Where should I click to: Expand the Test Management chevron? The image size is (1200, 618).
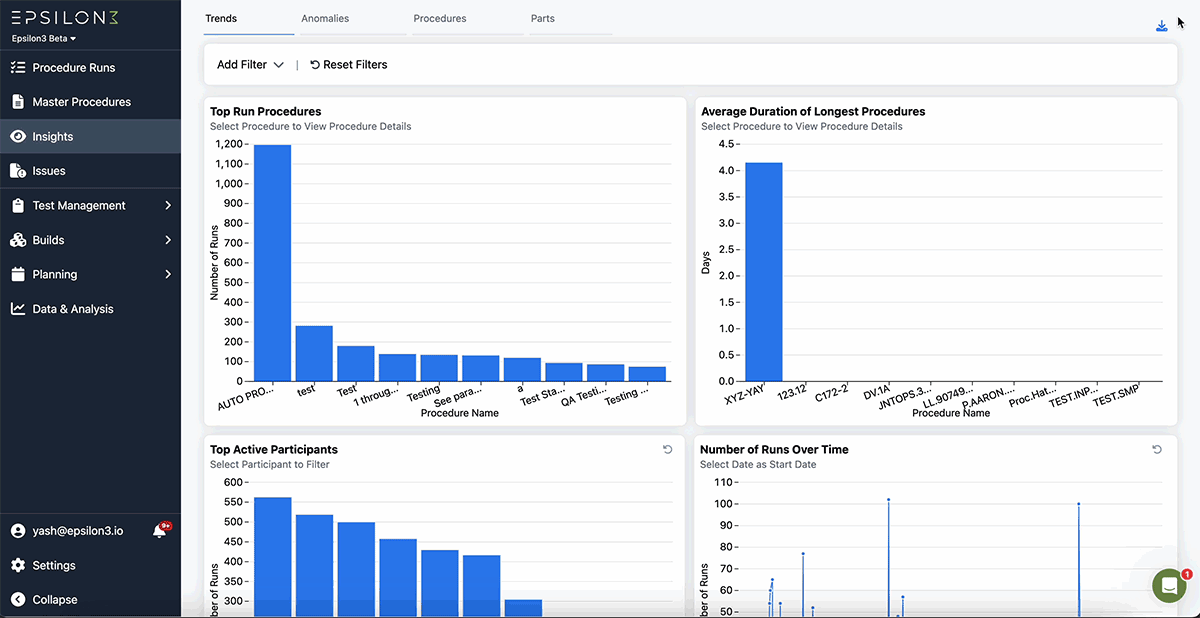pyautogui.click(x=167, y=205)
